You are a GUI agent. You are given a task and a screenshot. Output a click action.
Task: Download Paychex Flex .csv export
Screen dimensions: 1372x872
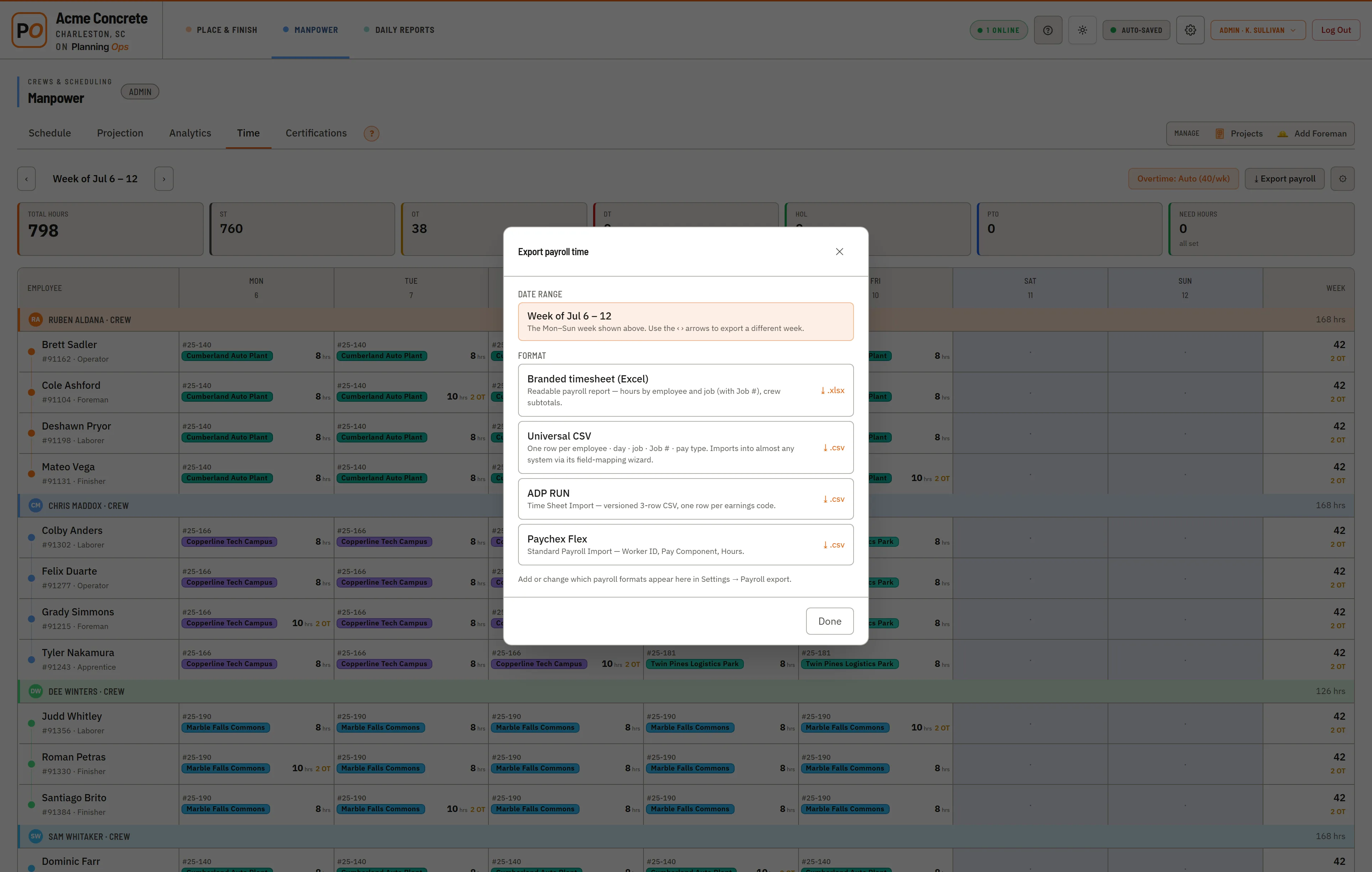pos(685,544)
